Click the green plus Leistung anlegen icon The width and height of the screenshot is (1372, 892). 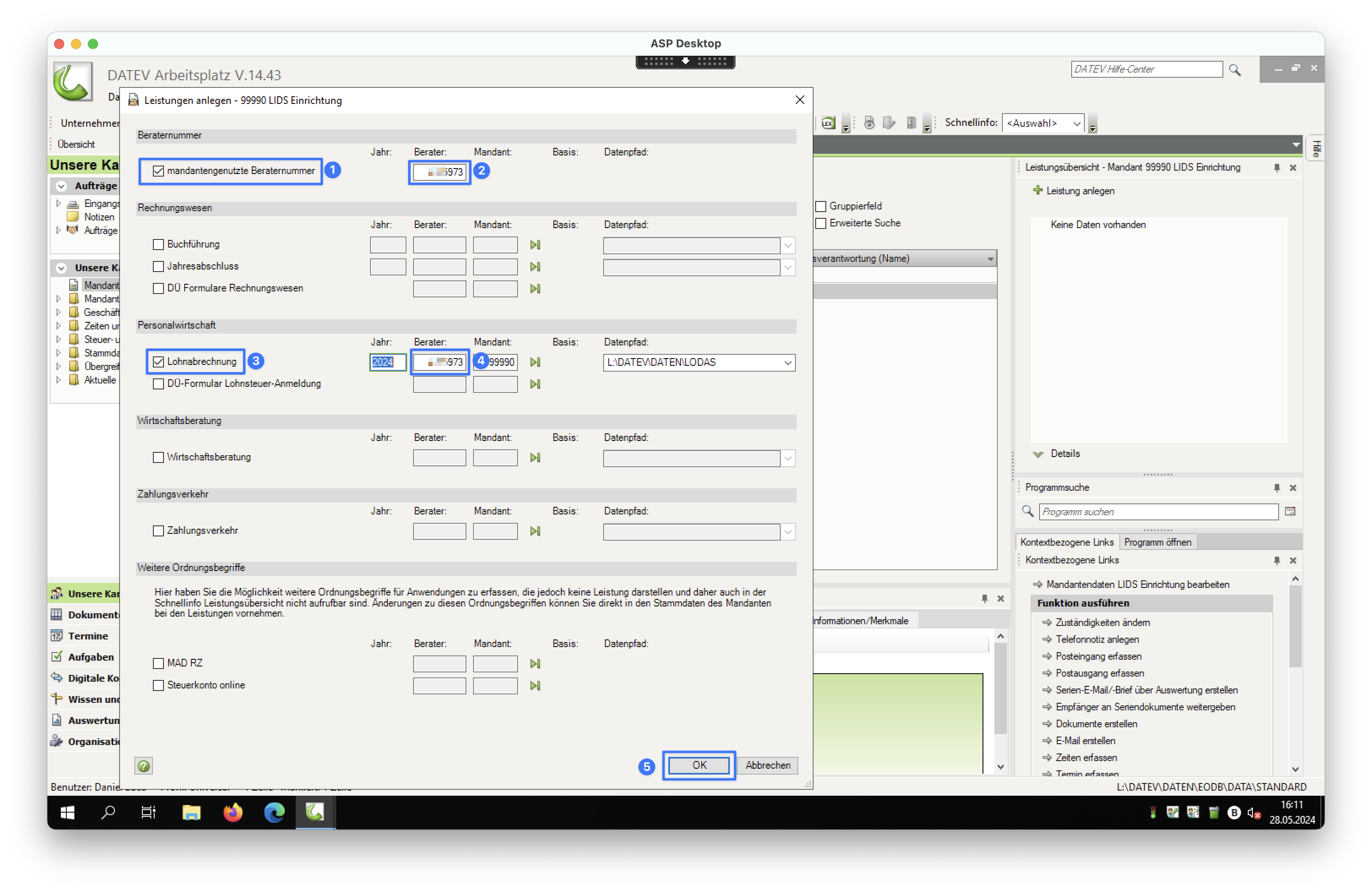point(1037,191)
